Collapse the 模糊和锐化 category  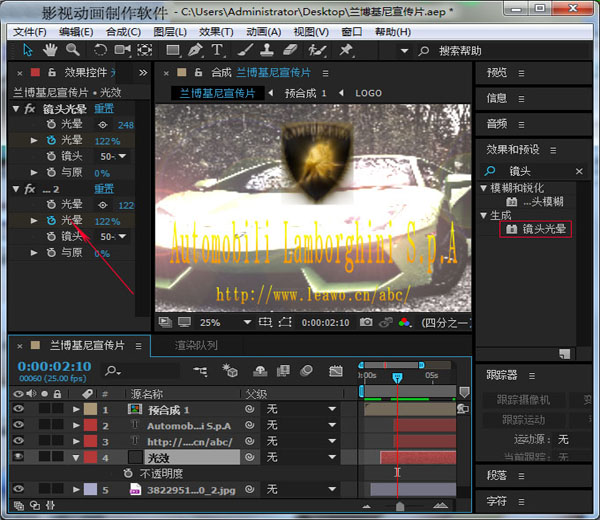[484, 188]
